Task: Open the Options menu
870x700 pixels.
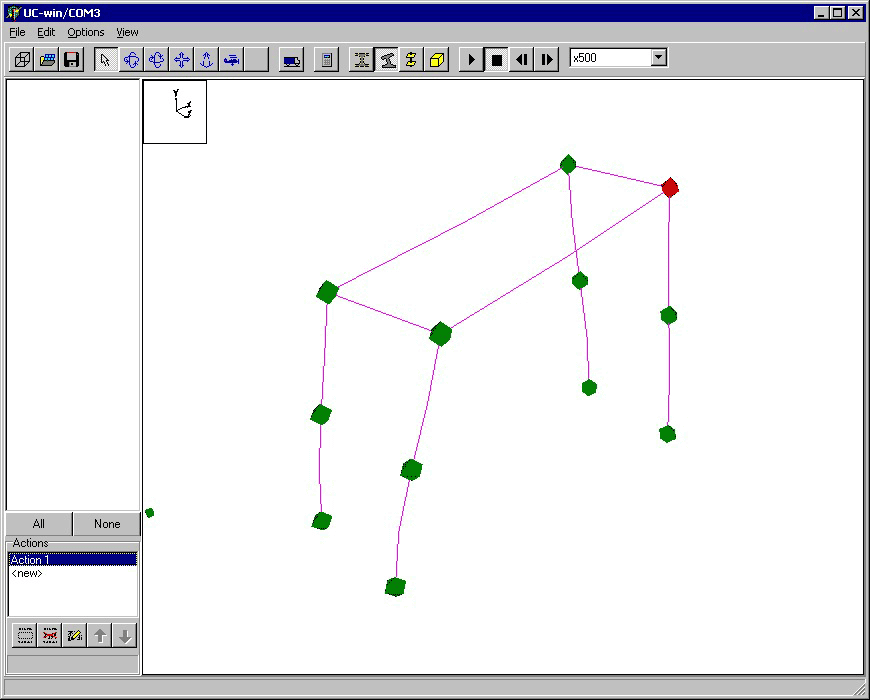Action: coord(86,32)
